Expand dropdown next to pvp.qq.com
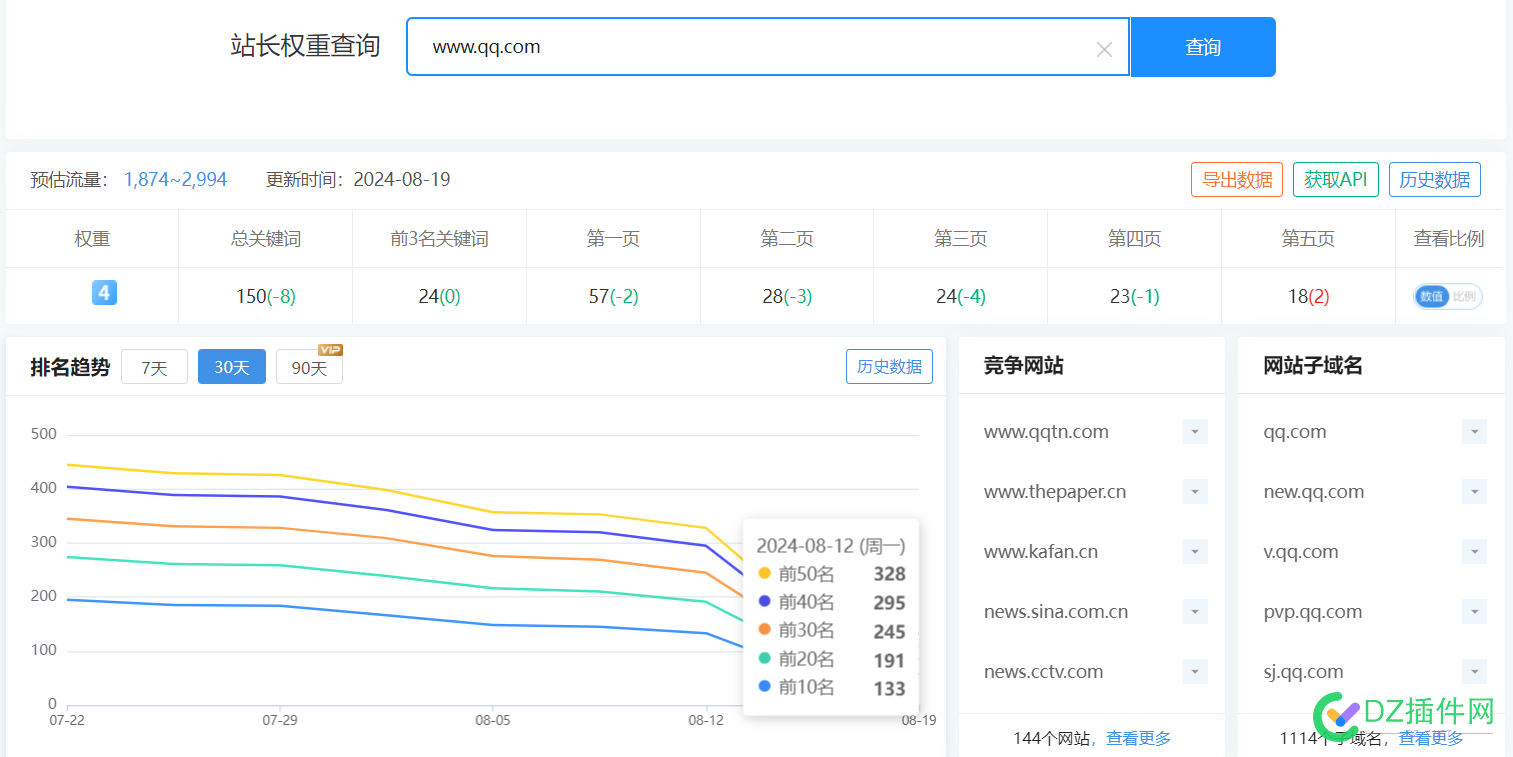 coord(1474,612)
